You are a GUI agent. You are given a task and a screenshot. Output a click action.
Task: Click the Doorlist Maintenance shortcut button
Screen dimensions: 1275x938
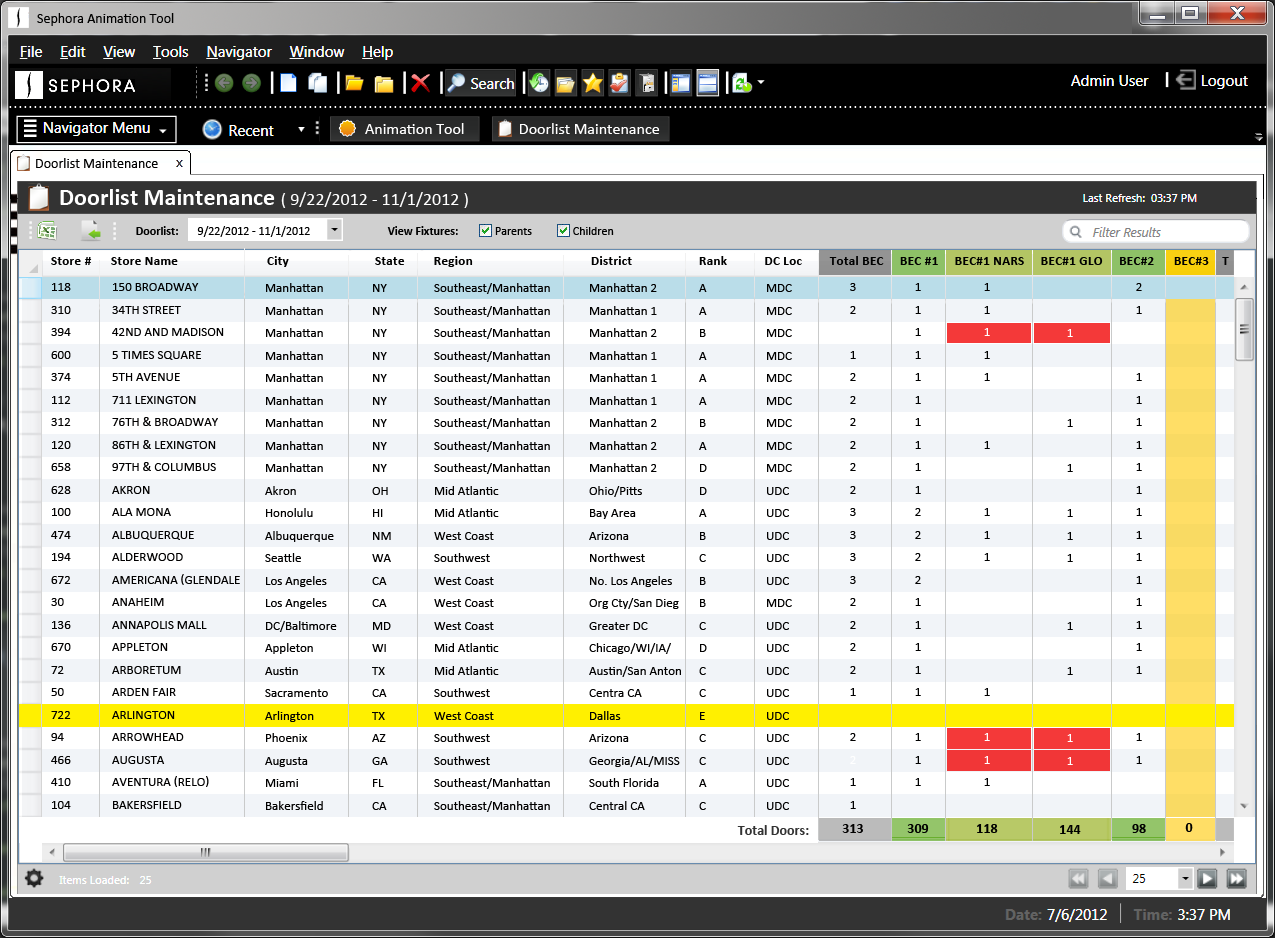(580, 129)
